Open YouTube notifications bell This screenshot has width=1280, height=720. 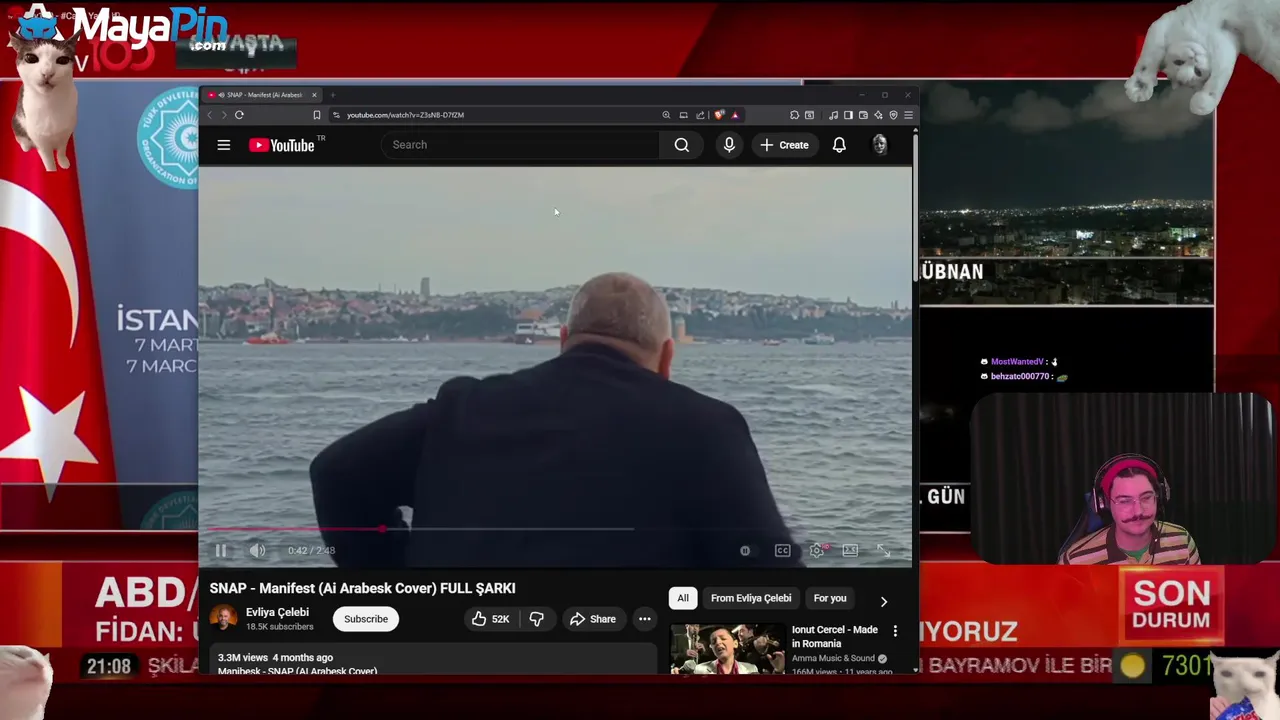[x=839, y=145]
